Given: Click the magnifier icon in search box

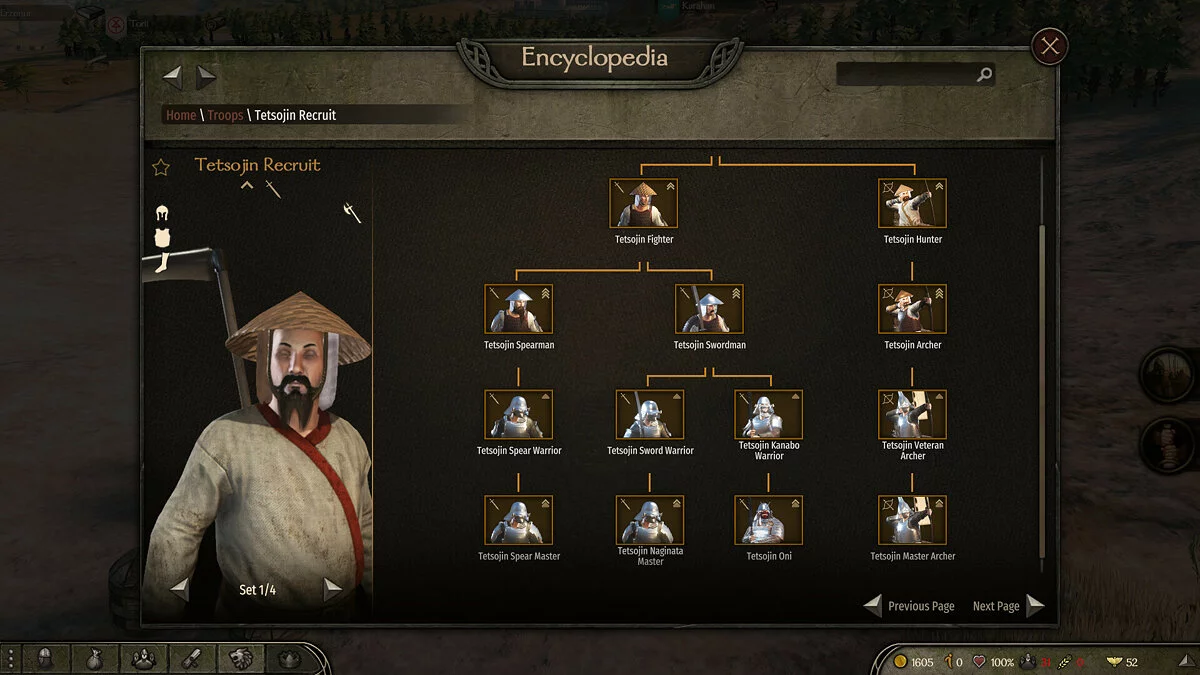Looking at the screenshot, I should (x=984, y=74).
